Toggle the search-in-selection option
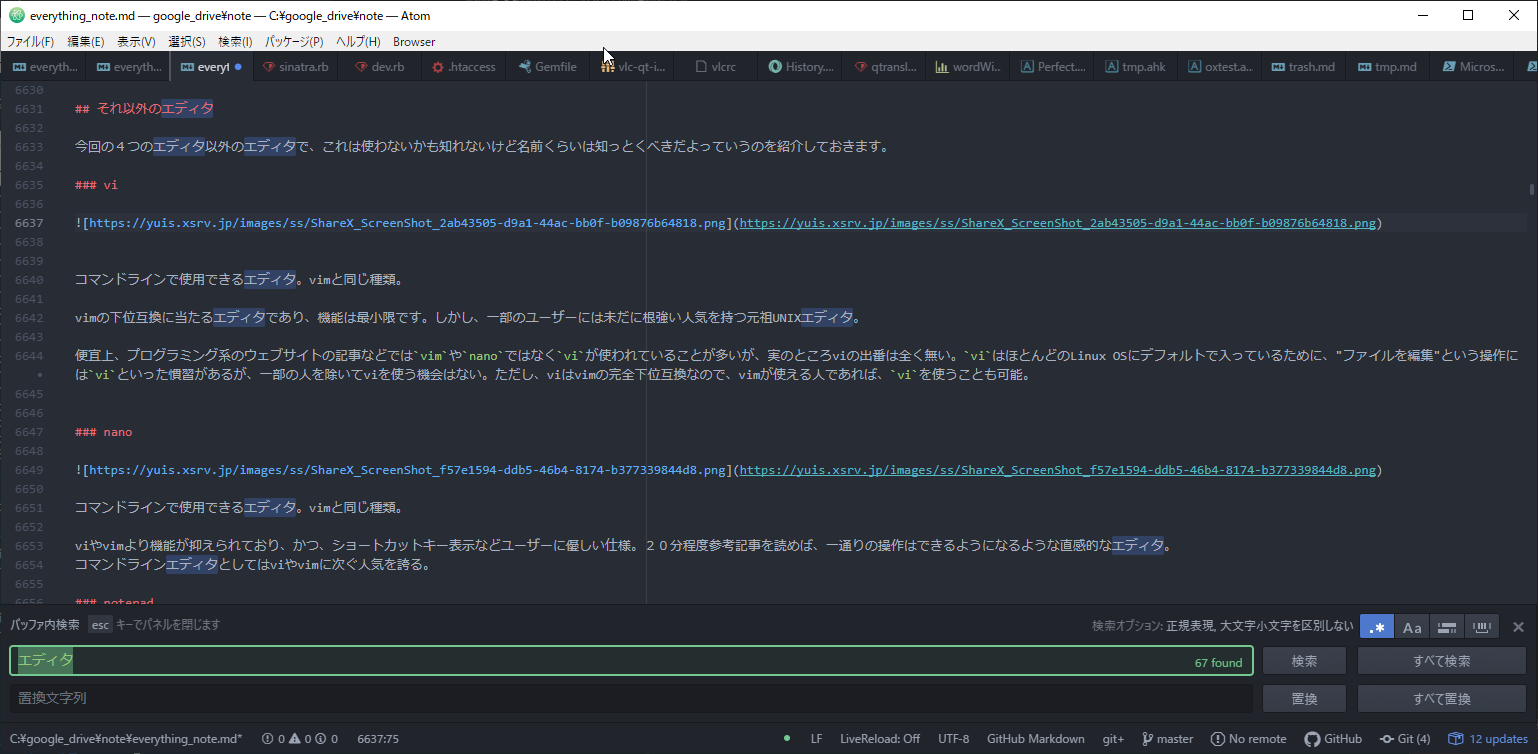 (1446, 627)
